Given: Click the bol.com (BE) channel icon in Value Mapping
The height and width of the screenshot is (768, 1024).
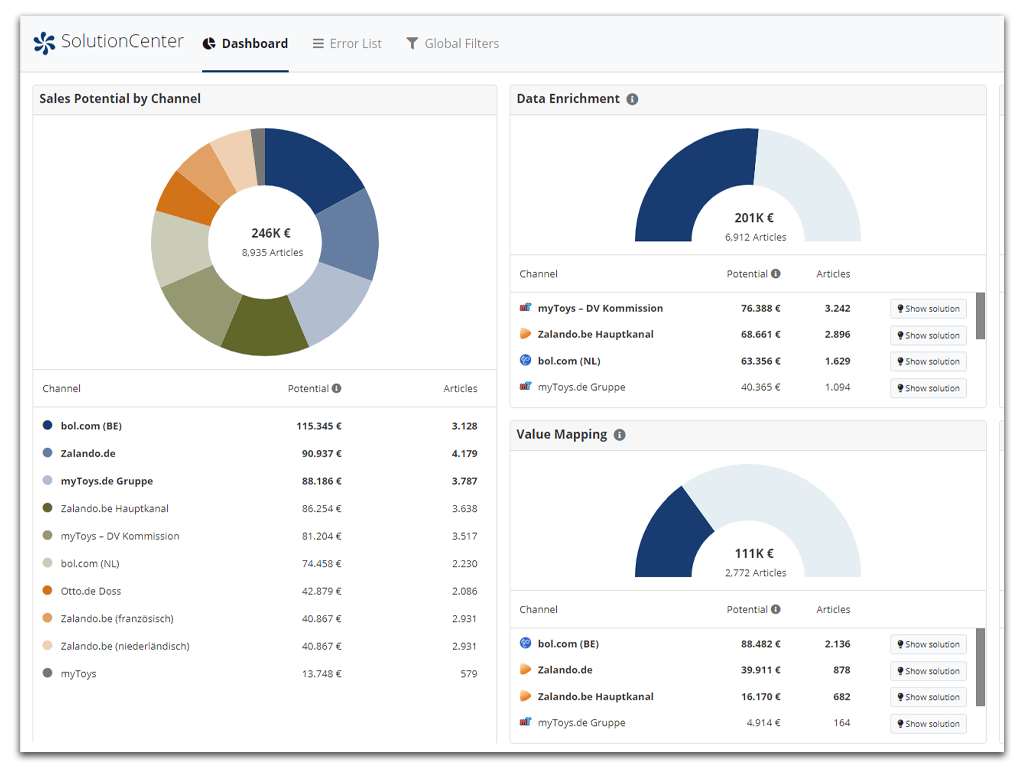Looking at the screenshot, I should tap(525, 643).
